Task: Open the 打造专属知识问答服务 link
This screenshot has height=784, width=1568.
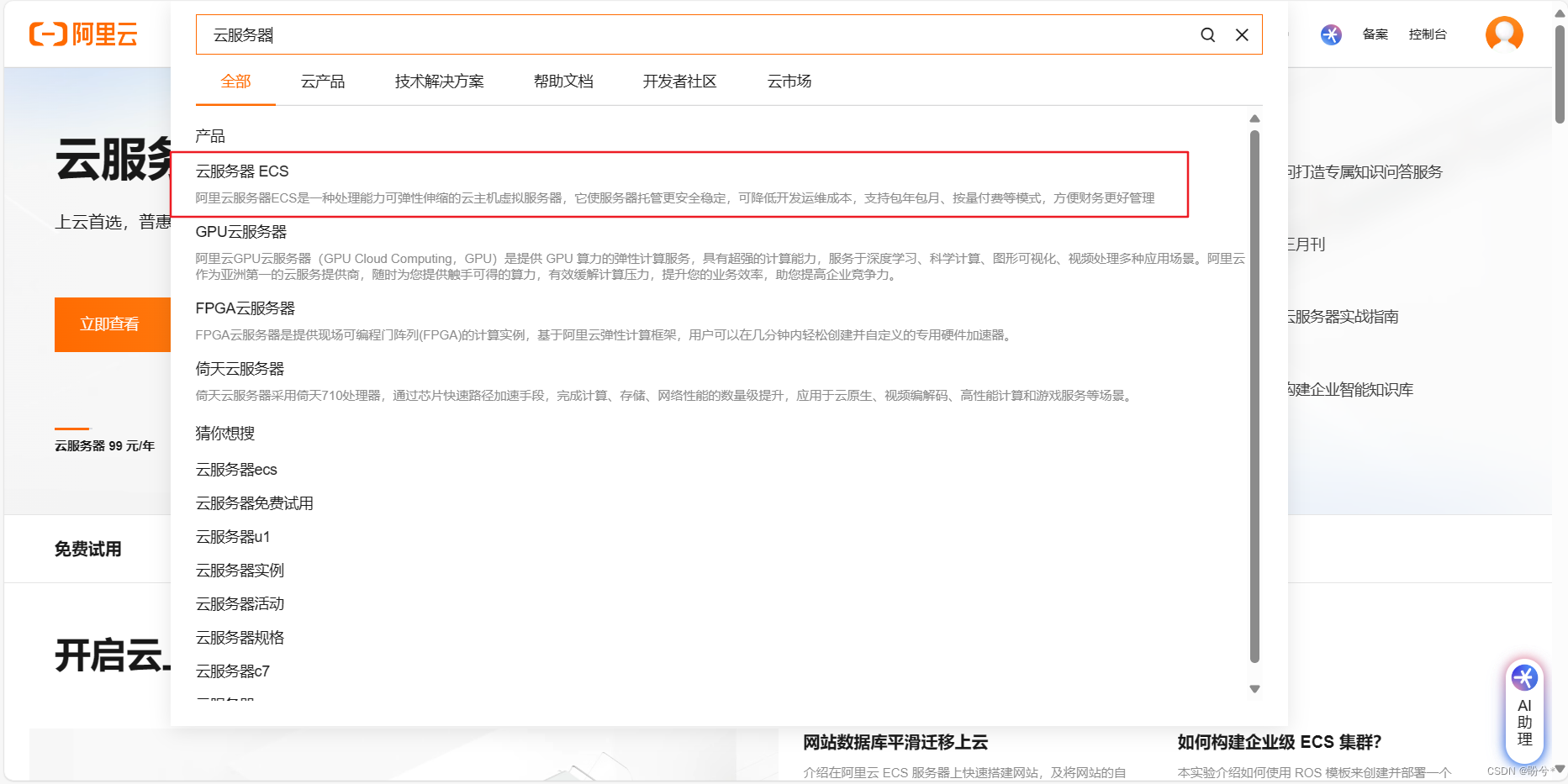Action: pyautogui.click(x=1365, y=172)
